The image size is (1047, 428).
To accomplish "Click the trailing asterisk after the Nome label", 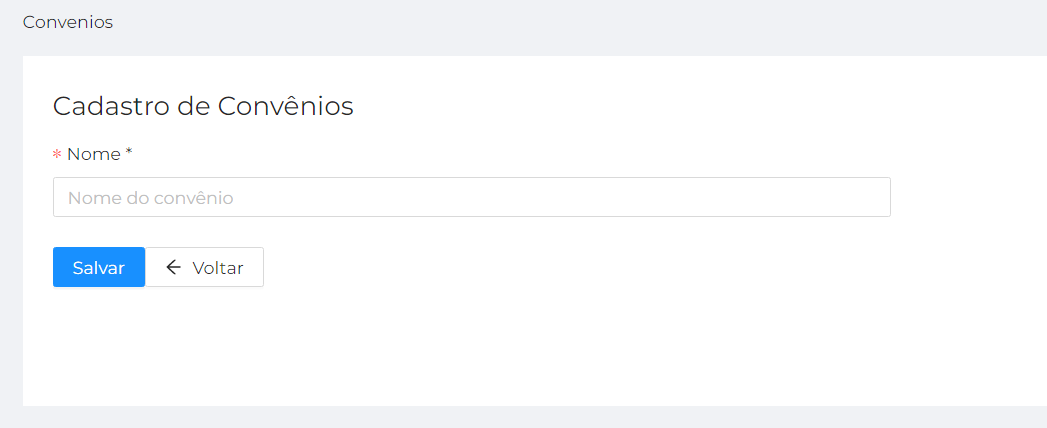I will tap(129, 153).
